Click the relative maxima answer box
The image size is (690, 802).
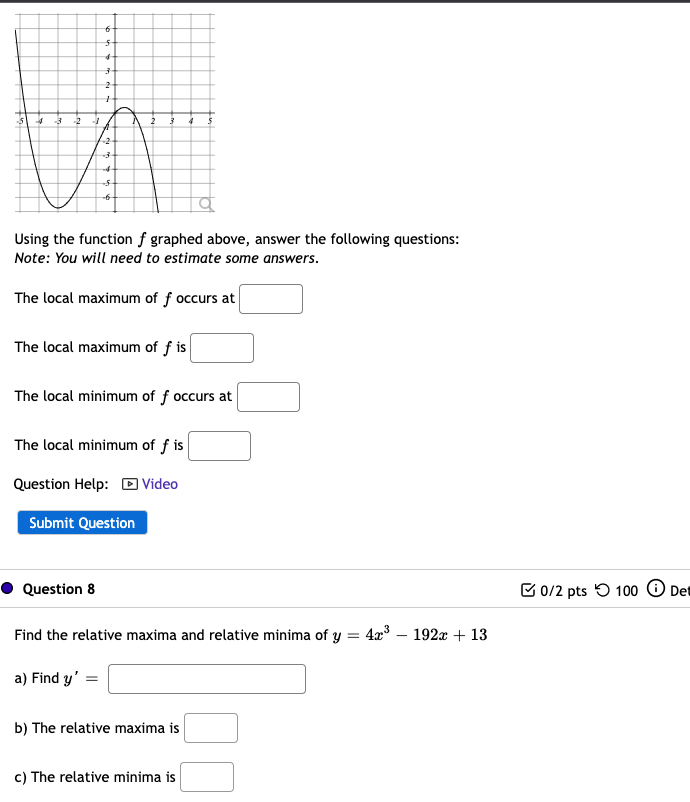click(210, 727)
